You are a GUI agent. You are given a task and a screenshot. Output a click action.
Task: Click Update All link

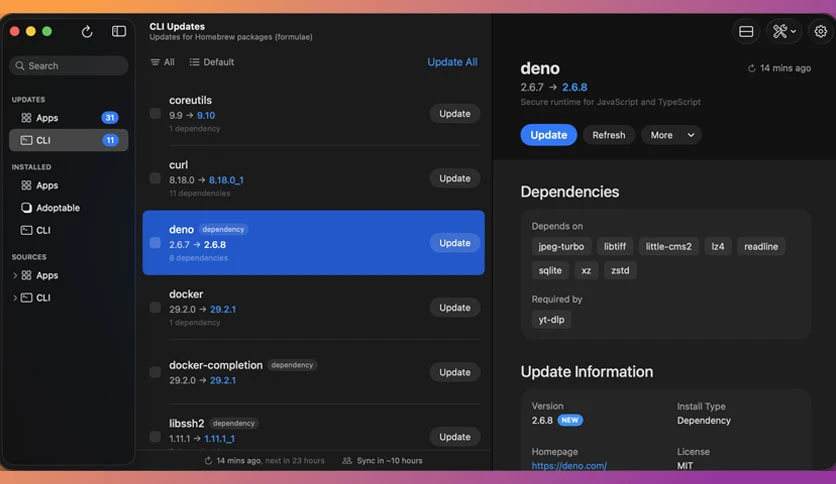[x=452, y=62]
